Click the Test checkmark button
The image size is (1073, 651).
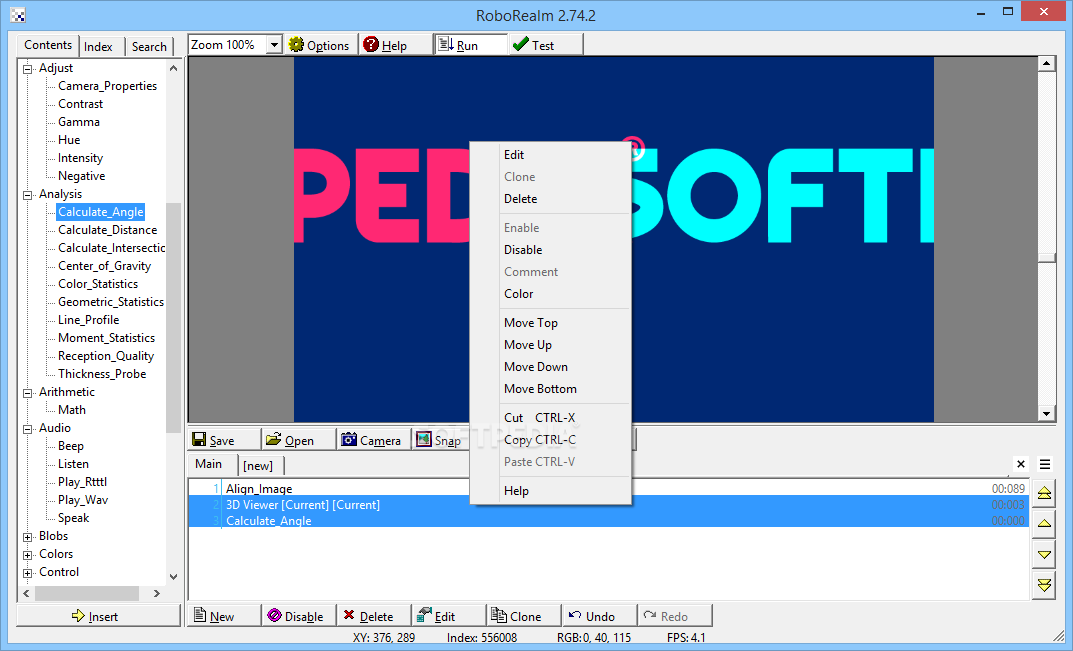pyautogui.click(x=545, y=45)
